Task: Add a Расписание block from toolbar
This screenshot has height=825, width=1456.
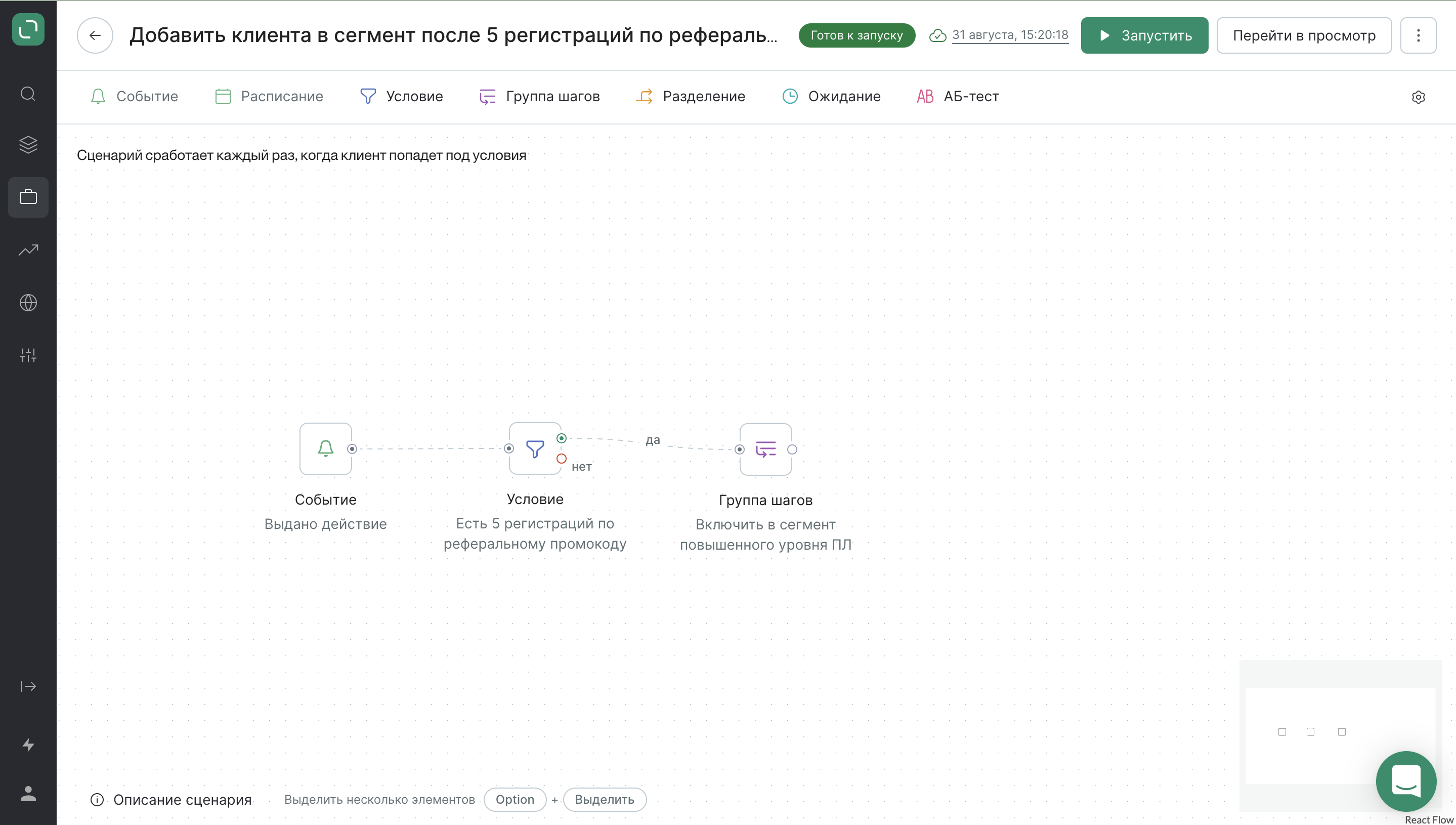Action: pyautogui.click(x=269, y=96)
